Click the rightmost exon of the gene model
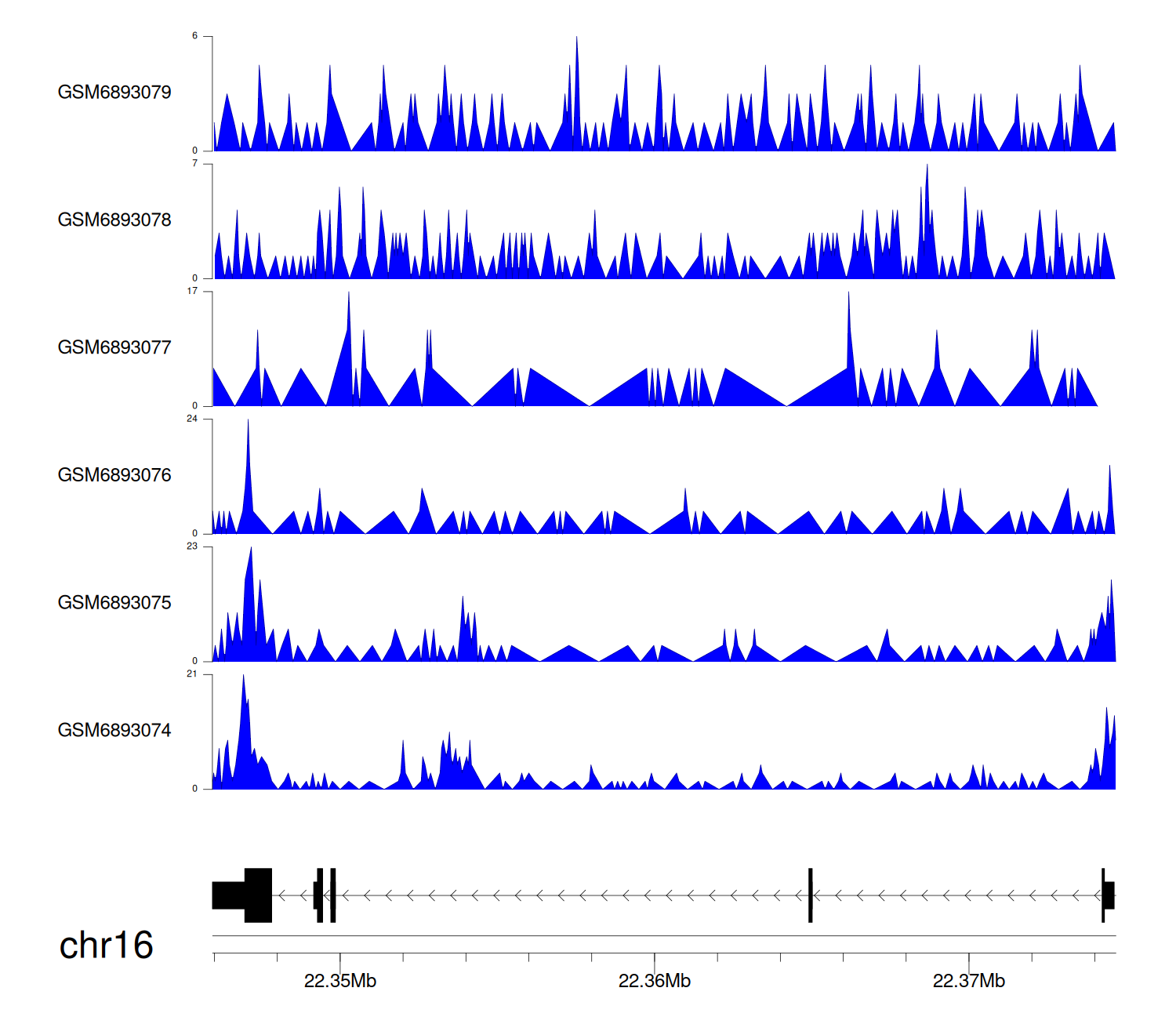 [1108, 895]
